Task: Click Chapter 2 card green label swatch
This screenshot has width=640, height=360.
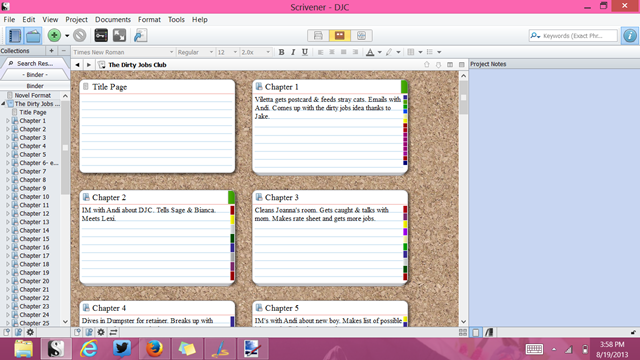Action: click(x=231, y=197)
